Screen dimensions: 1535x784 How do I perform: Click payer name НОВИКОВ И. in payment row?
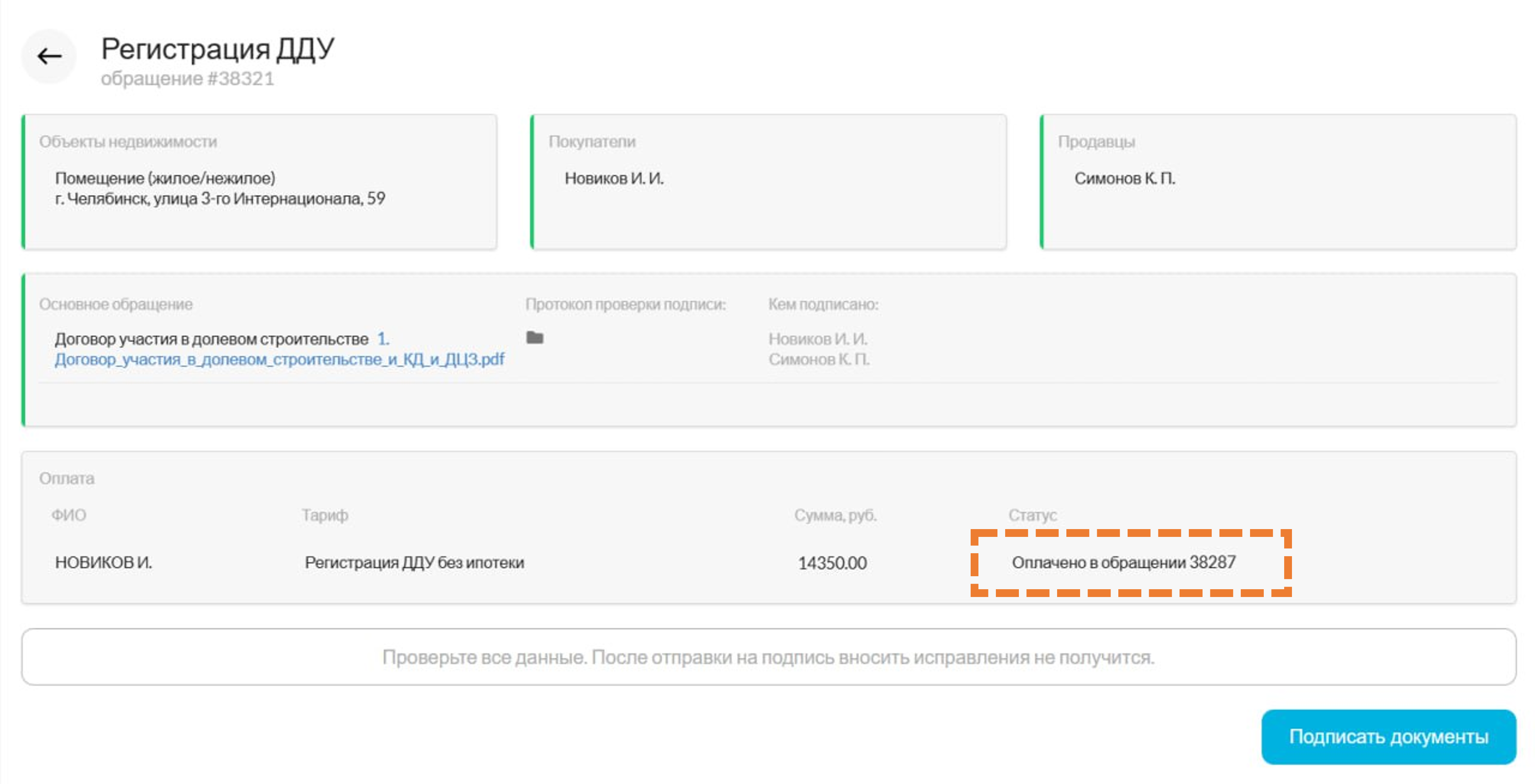point(104,562)
